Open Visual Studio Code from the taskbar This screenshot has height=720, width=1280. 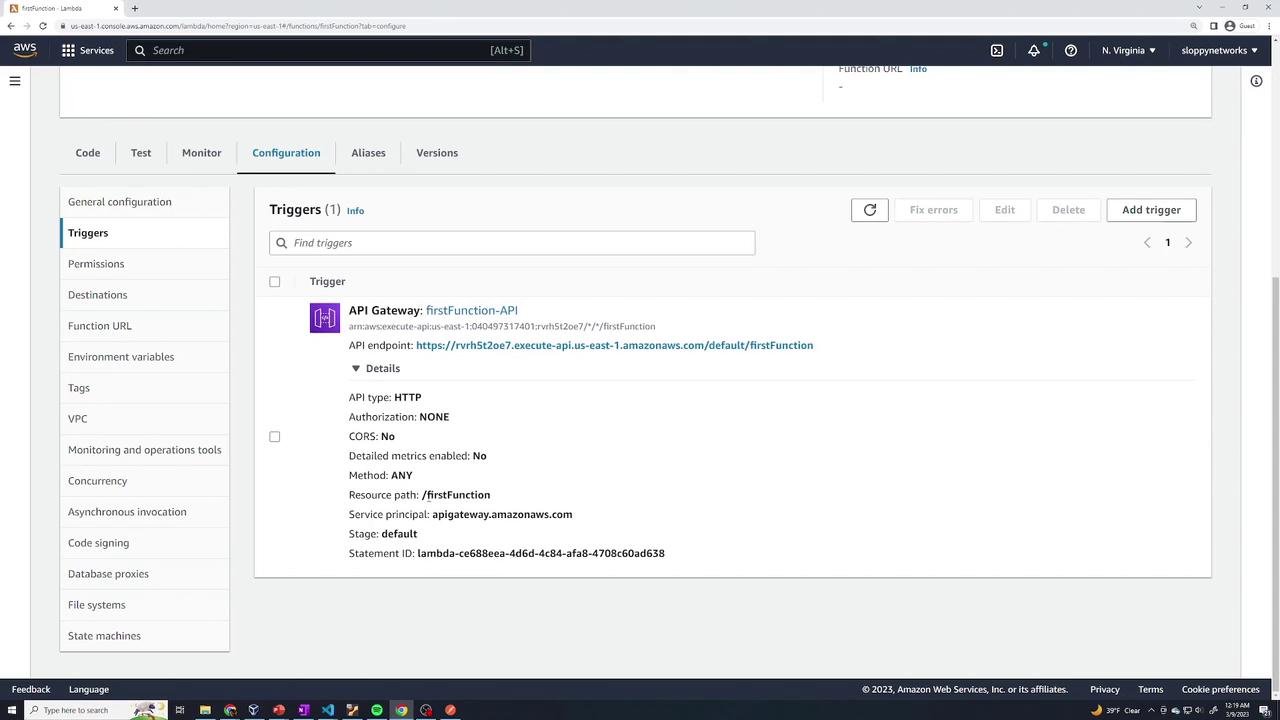pos(328,710)
